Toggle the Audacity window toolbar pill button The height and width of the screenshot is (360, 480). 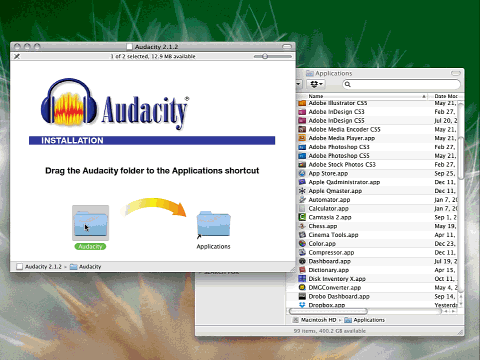tap(287, 46)
